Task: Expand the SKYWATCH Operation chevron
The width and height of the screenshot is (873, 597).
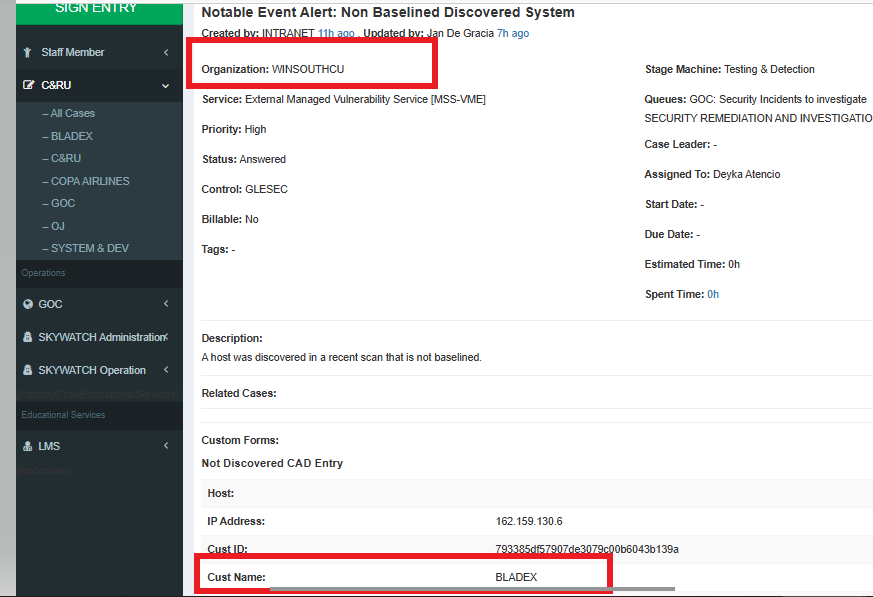Action: point(166,370)
